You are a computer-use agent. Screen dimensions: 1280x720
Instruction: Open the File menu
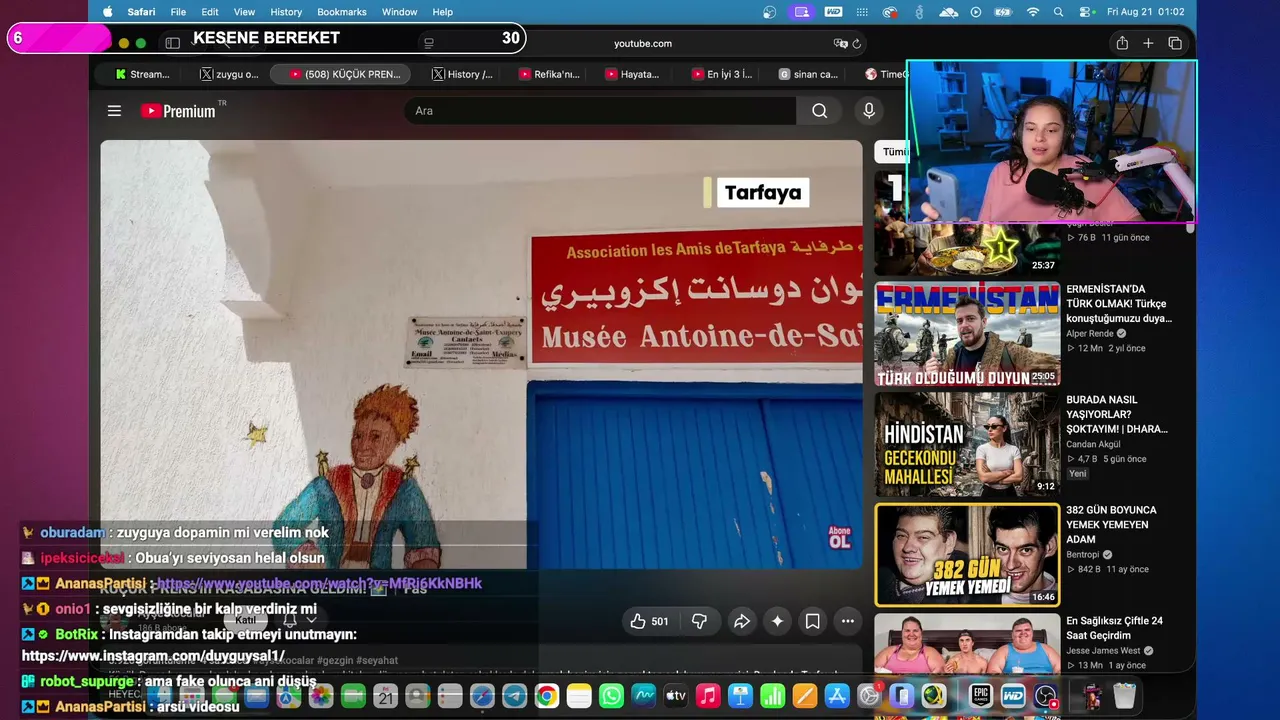coord(178,12)
